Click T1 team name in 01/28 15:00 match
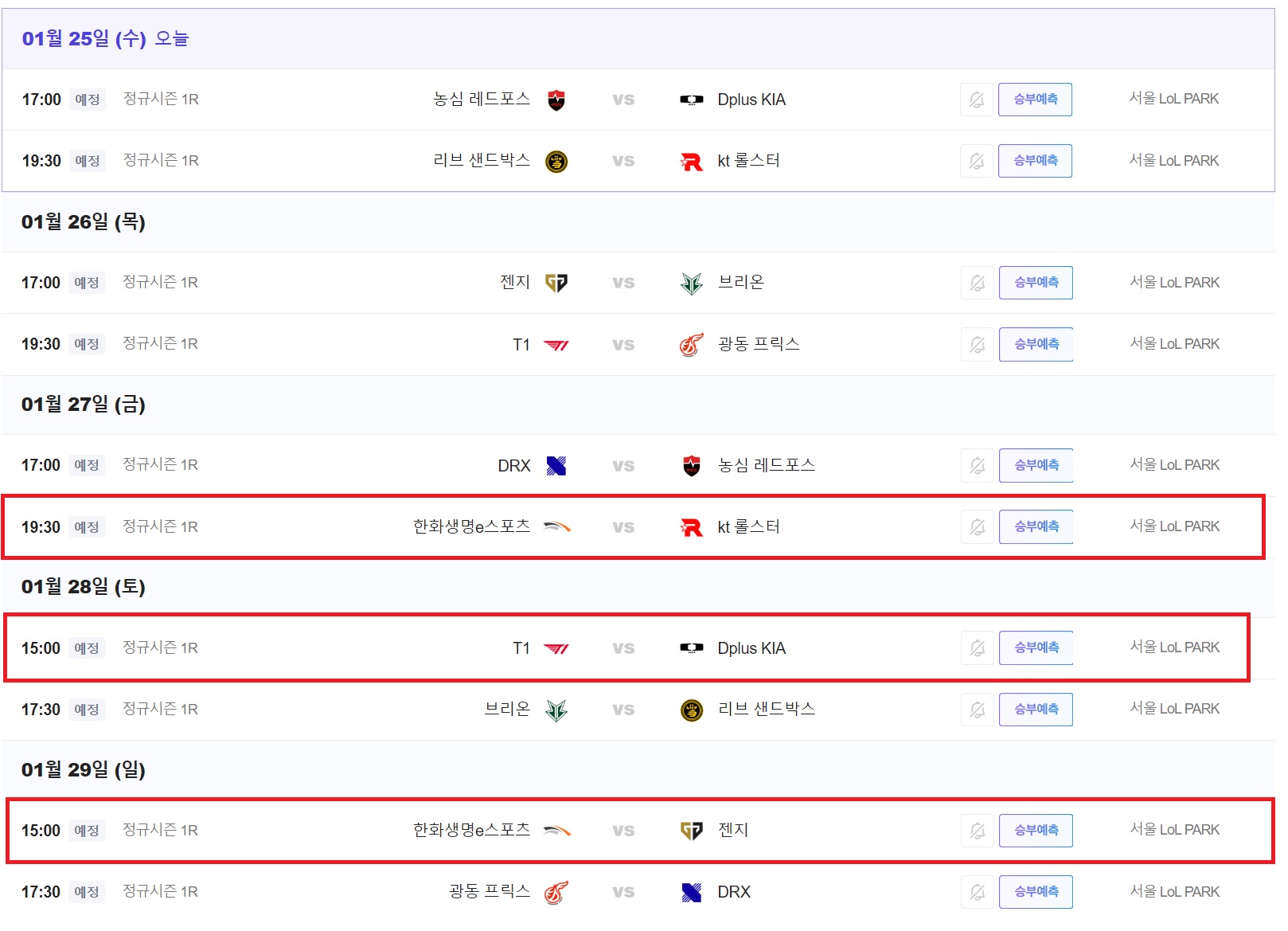1288x931 pixels. 521,648
